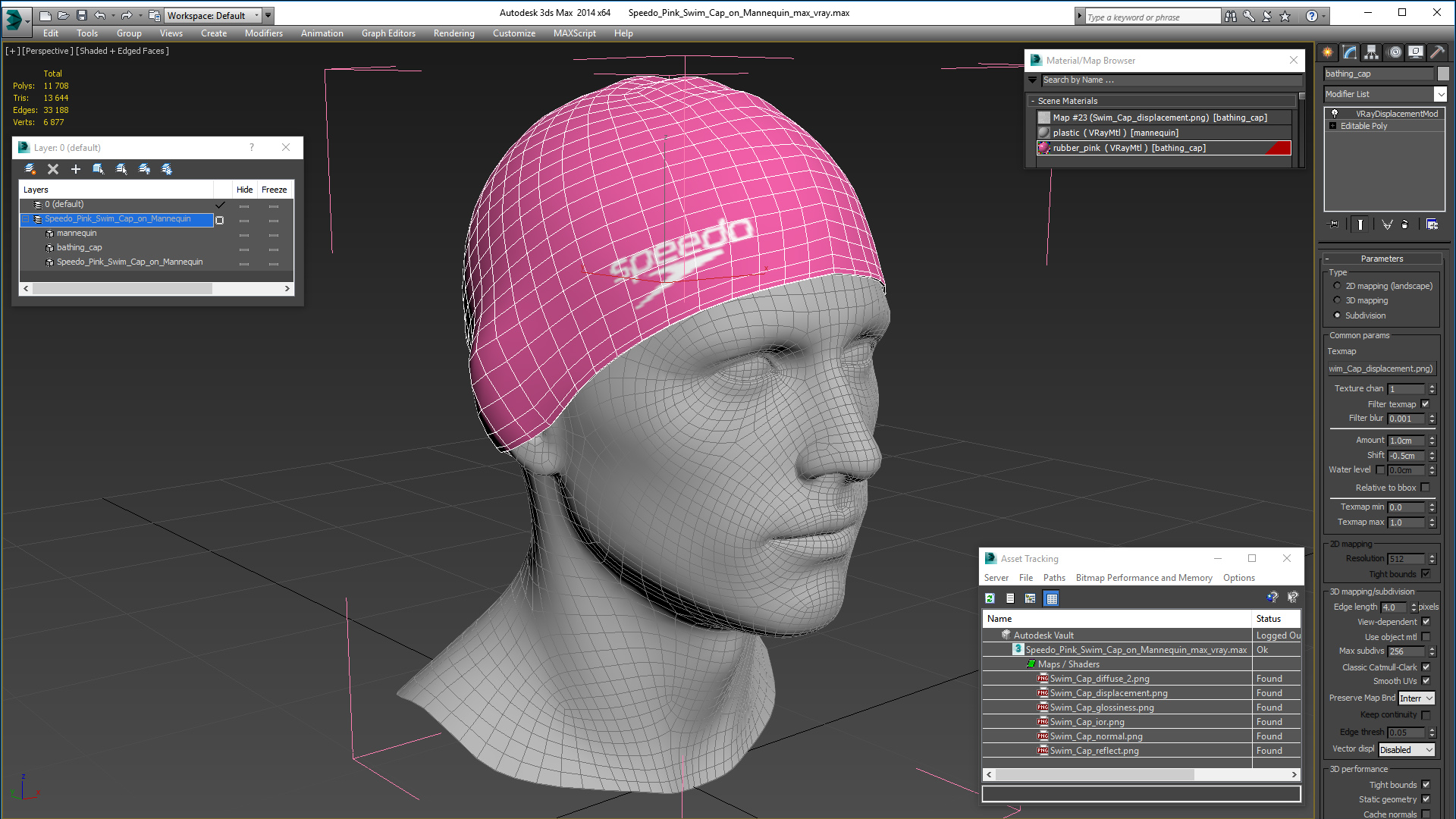The height and width of the screenshot is (819, 1456).
Task: Click Create New Layer icon in Layer dialog
Action: [x=30, y=169]
